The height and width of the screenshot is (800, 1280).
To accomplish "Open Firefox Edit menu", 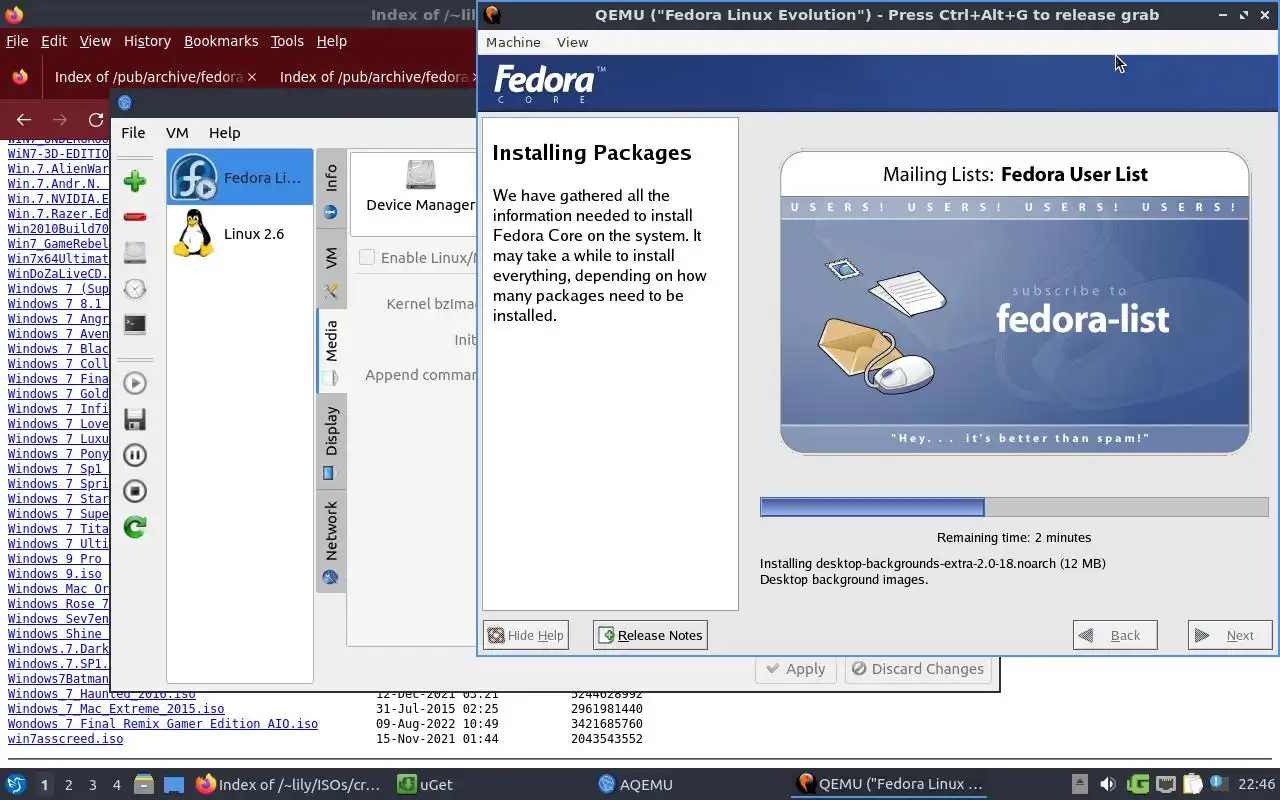I will pos(54,41).
